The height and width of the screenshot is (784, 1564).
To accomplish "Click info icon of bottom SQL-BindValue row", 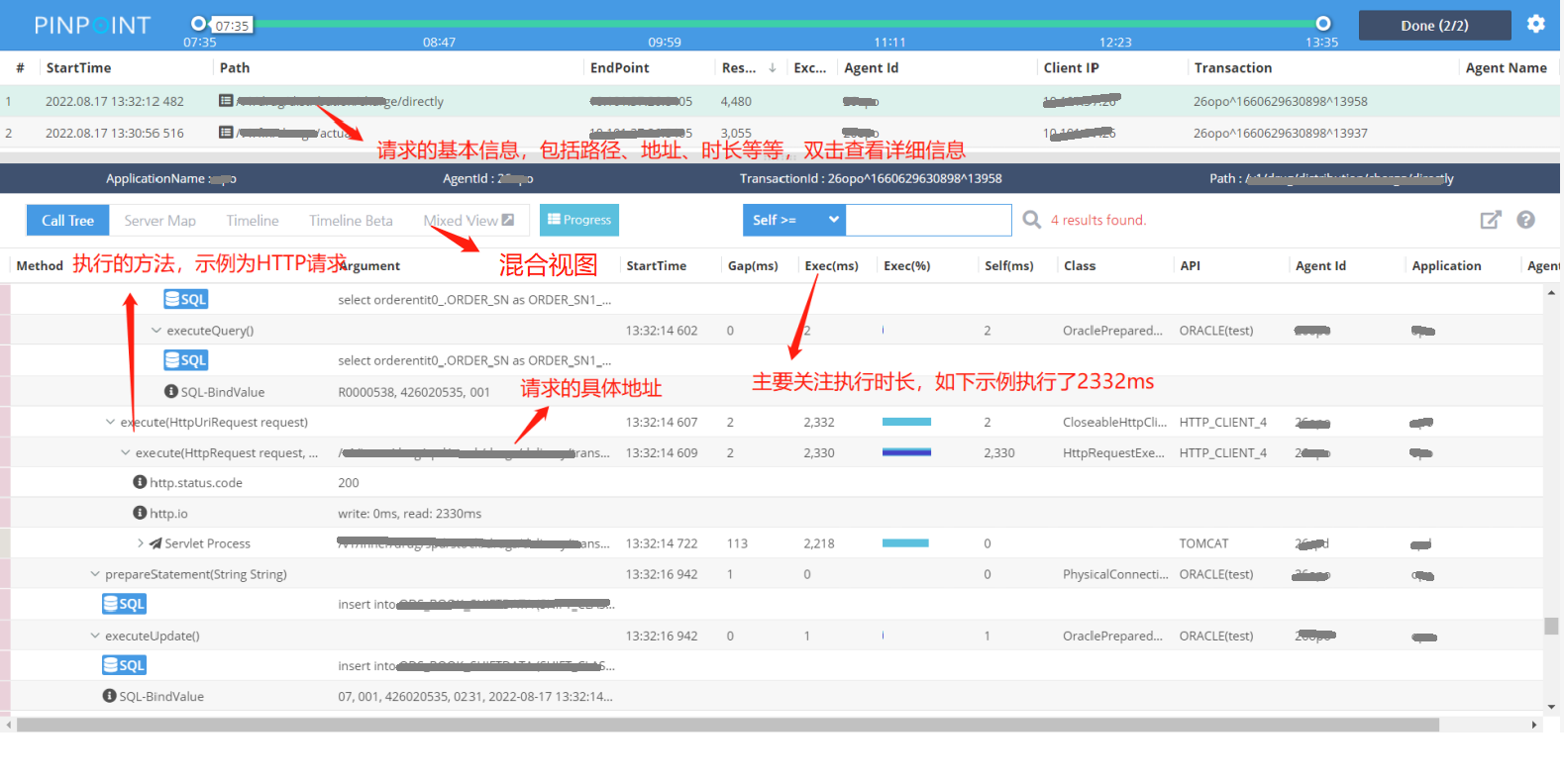I will 110,696.
